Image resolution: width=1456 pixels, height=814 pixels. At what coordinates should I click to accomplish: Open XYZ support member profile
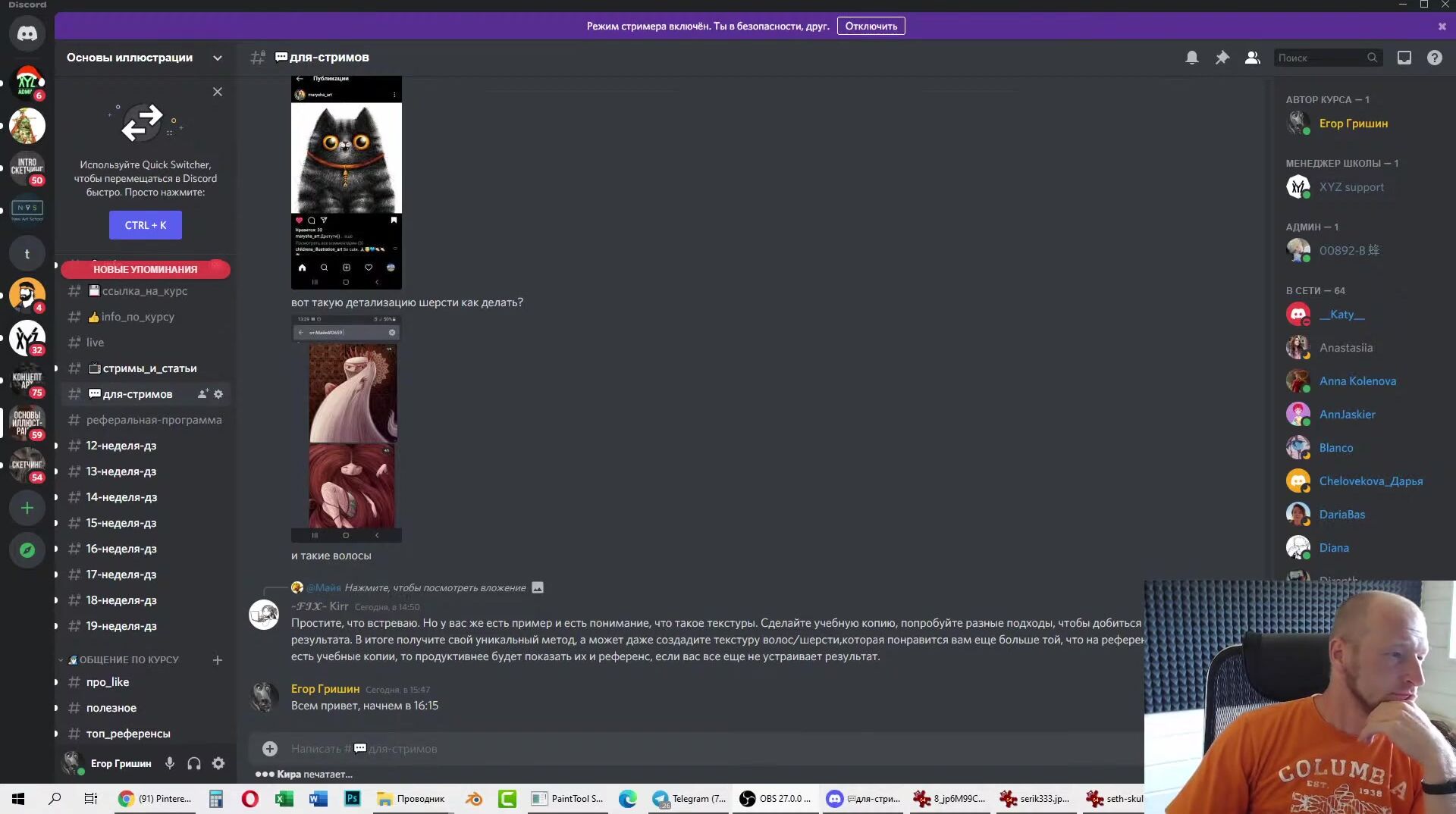click(1351, 187)
